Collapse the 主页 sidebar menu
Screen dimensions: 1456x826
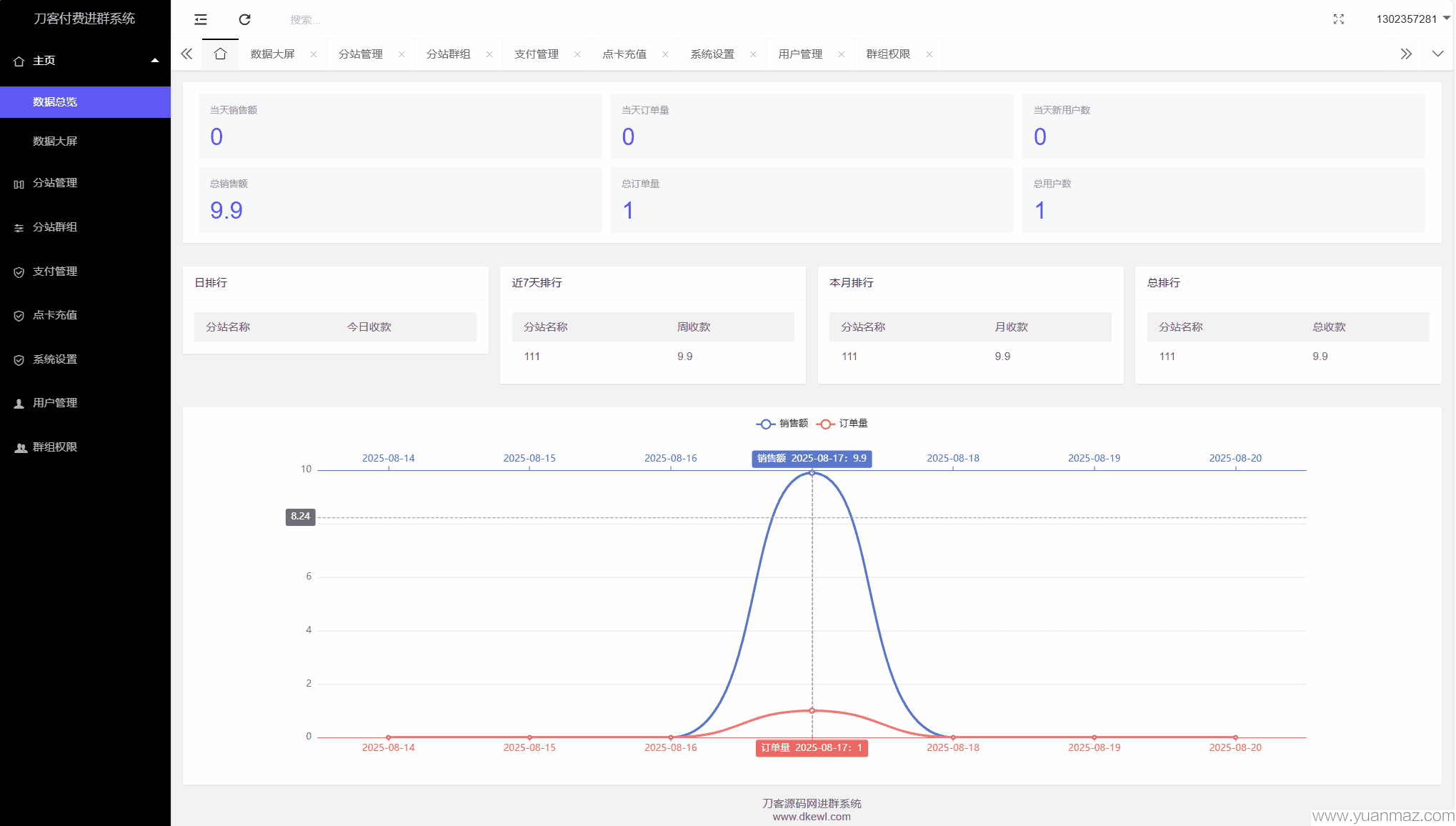click(x=85, y=61)
